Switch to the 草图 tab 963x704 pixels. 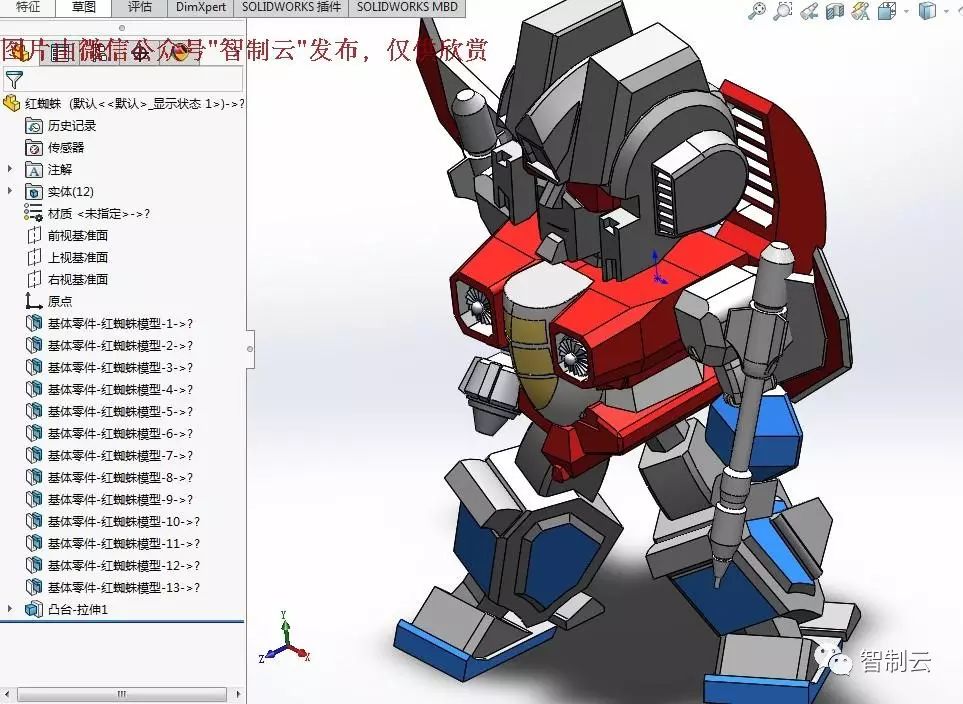pyautogui.click(x=84, y=7)
